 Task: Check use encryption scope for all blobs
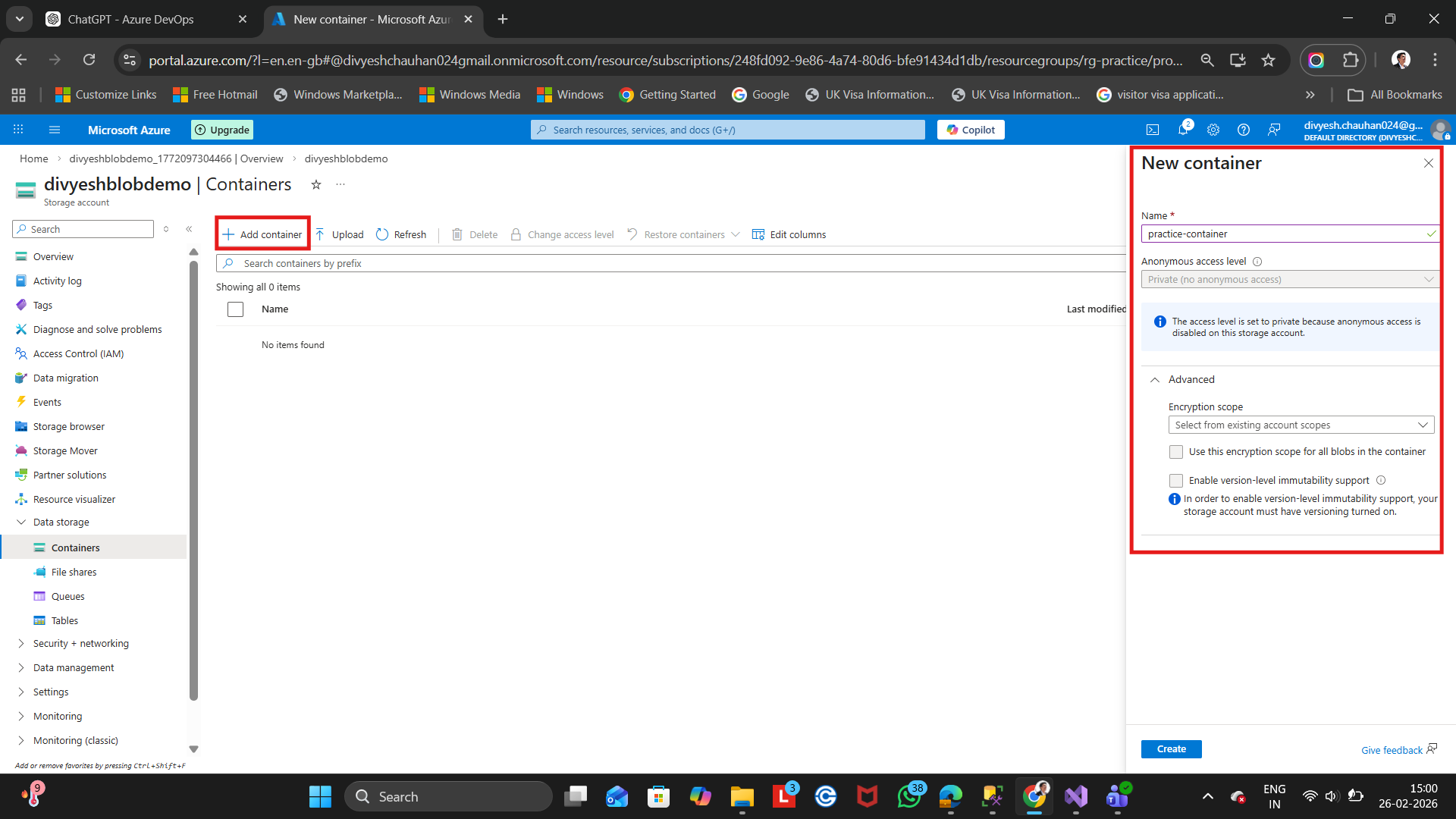coord(1176,452)
